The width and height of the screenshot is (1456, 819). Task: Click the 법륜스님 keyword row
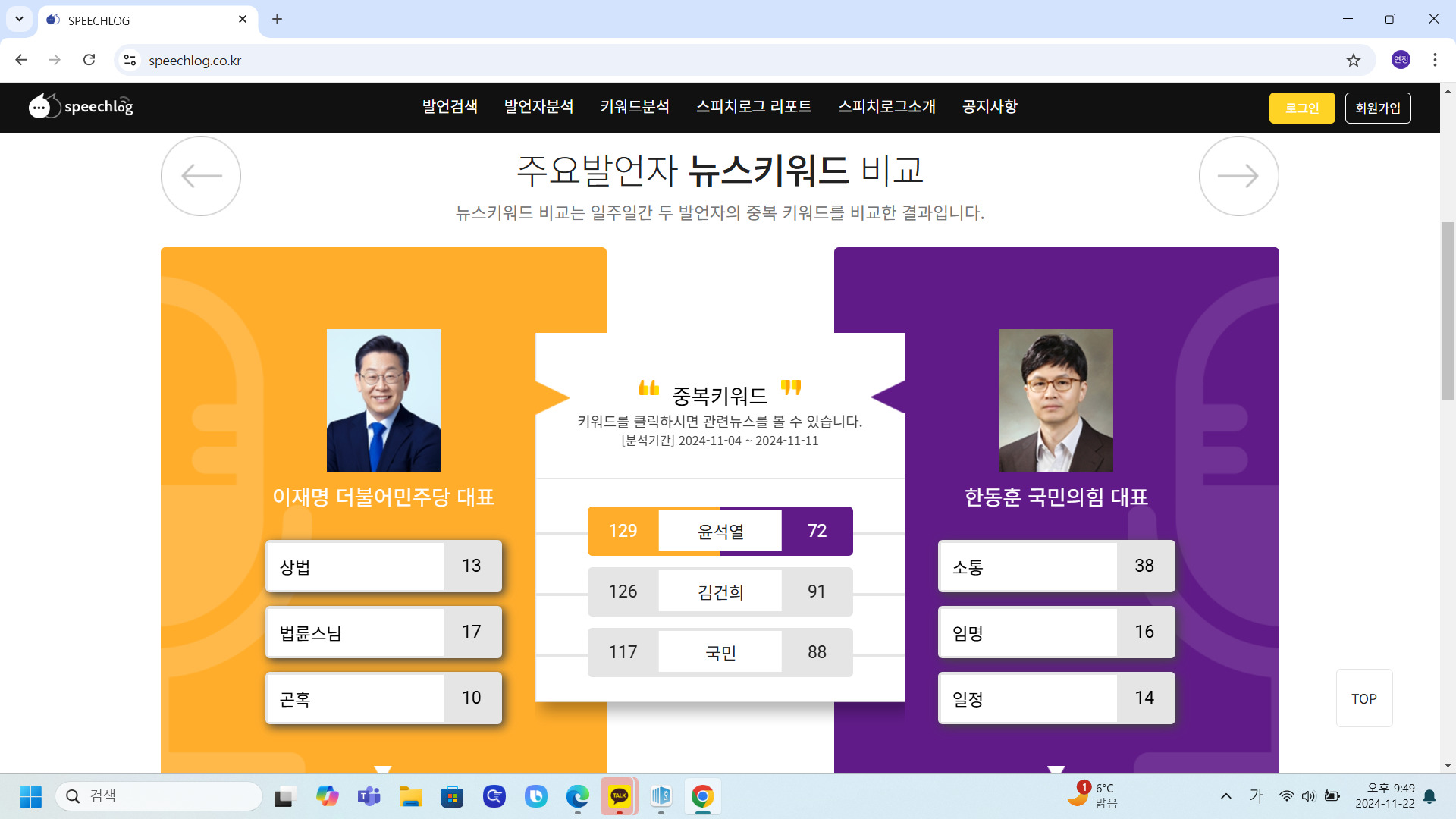click(x=384, y=632)
